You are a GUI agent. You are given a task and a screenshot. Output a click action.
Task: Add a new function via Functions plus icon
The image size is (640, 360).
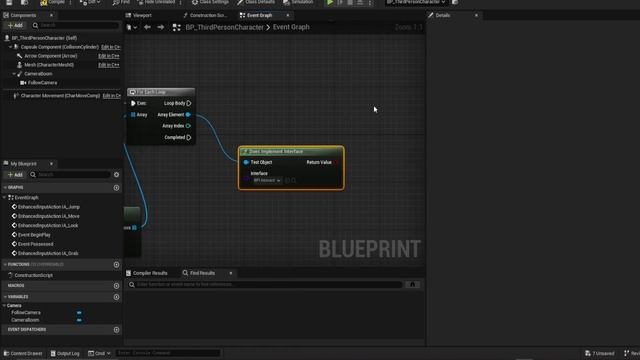coord(116,264)
